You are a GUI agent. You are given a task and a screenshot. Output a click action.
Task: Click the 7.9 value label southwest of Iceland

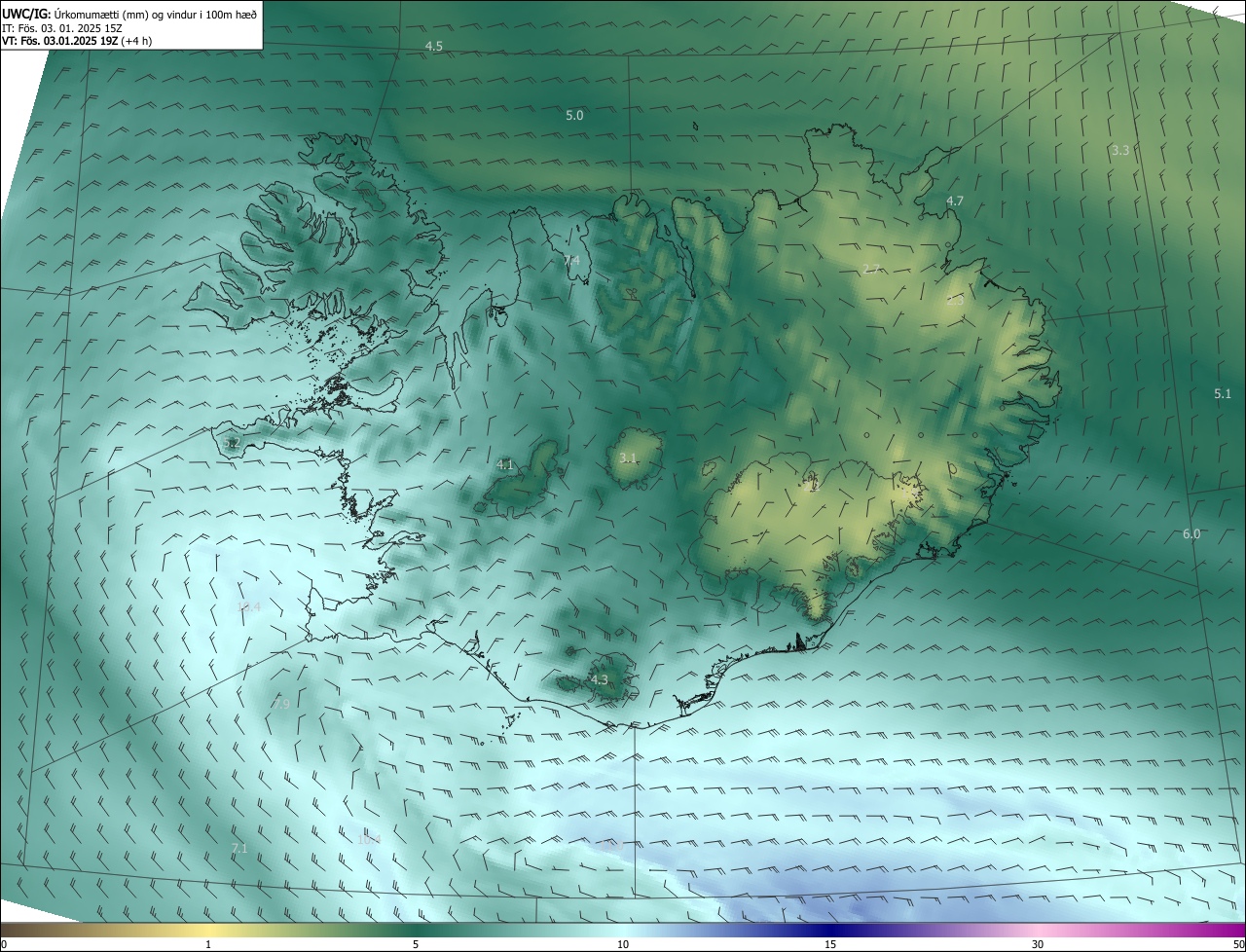[x=281, y=703]
